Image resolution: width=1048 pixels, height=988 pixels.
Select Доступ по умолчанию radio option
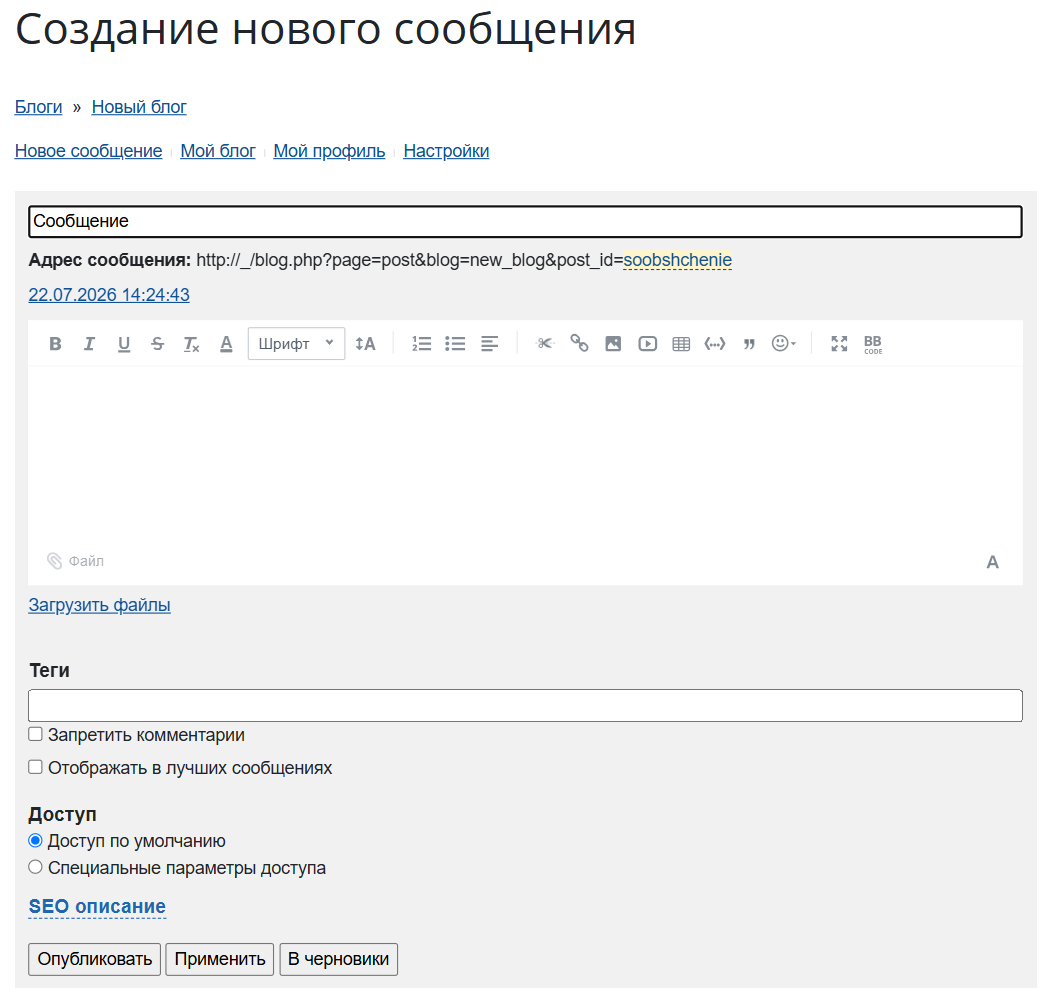(35, 840)
